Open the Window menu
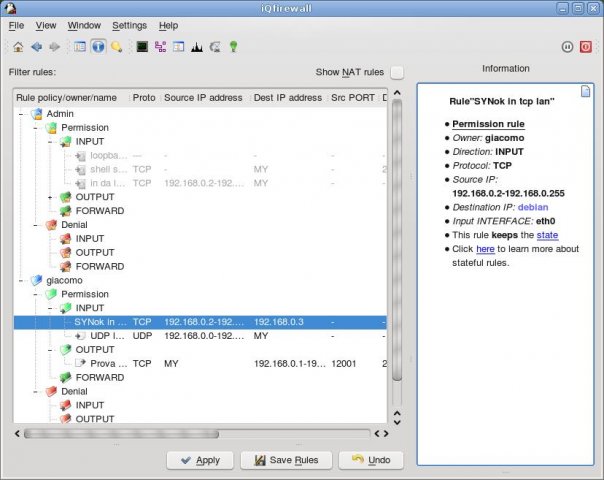604x480 pixels. pyautogui.click(x=84, y=25)
